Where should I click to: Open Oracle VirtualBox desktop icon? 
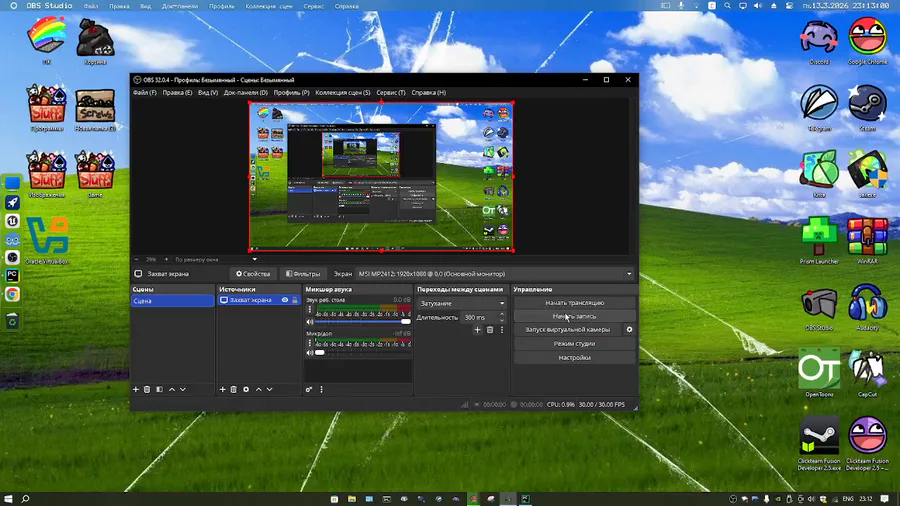(x=47, y=241)
